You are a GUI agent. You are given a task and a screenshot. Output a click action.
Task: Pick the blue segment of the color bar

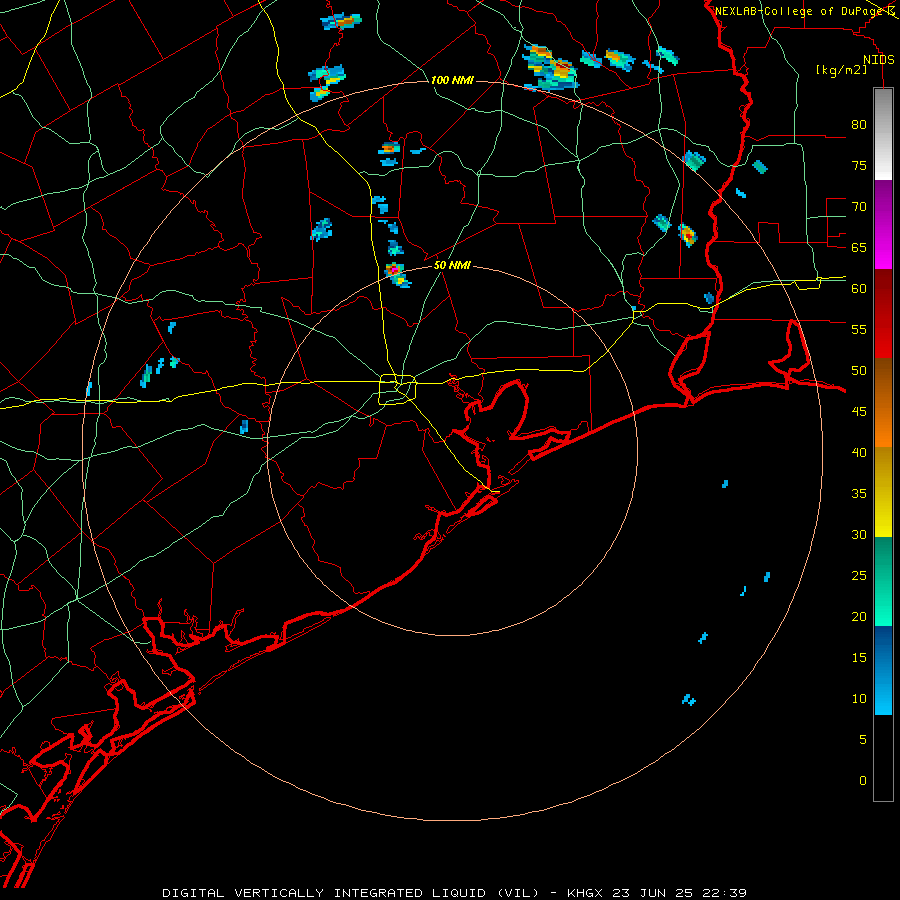(x=883, y=670)
